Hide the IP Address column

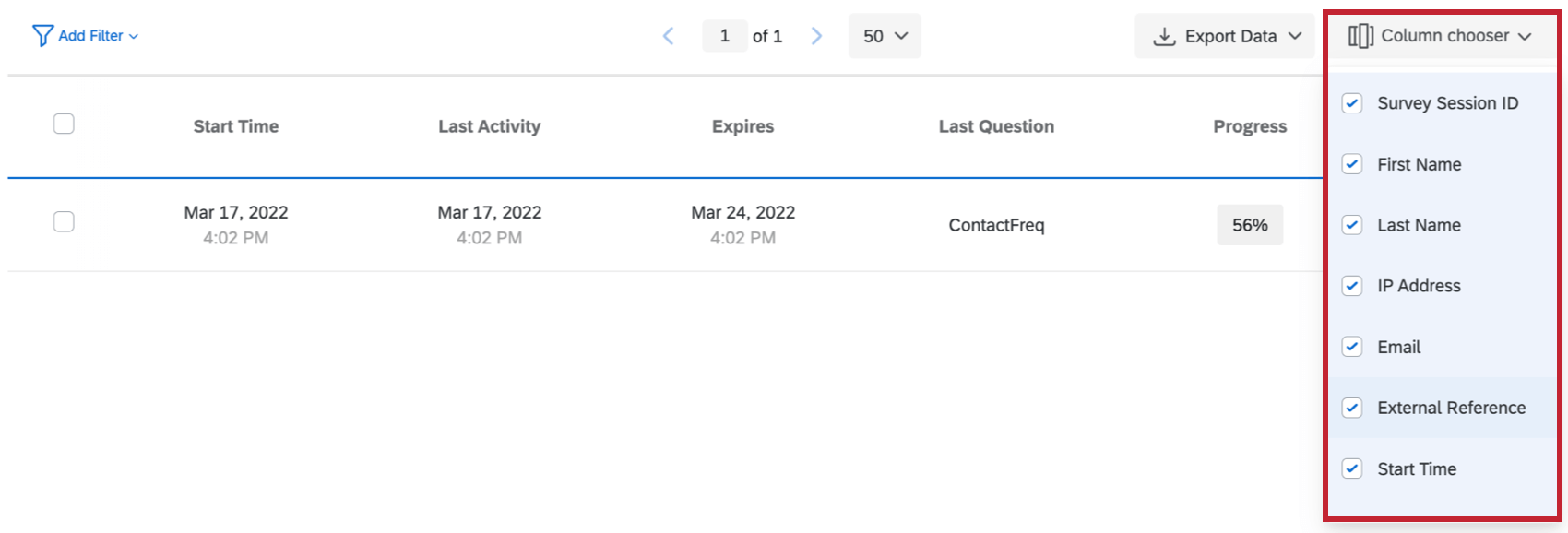pos(1352,286)
